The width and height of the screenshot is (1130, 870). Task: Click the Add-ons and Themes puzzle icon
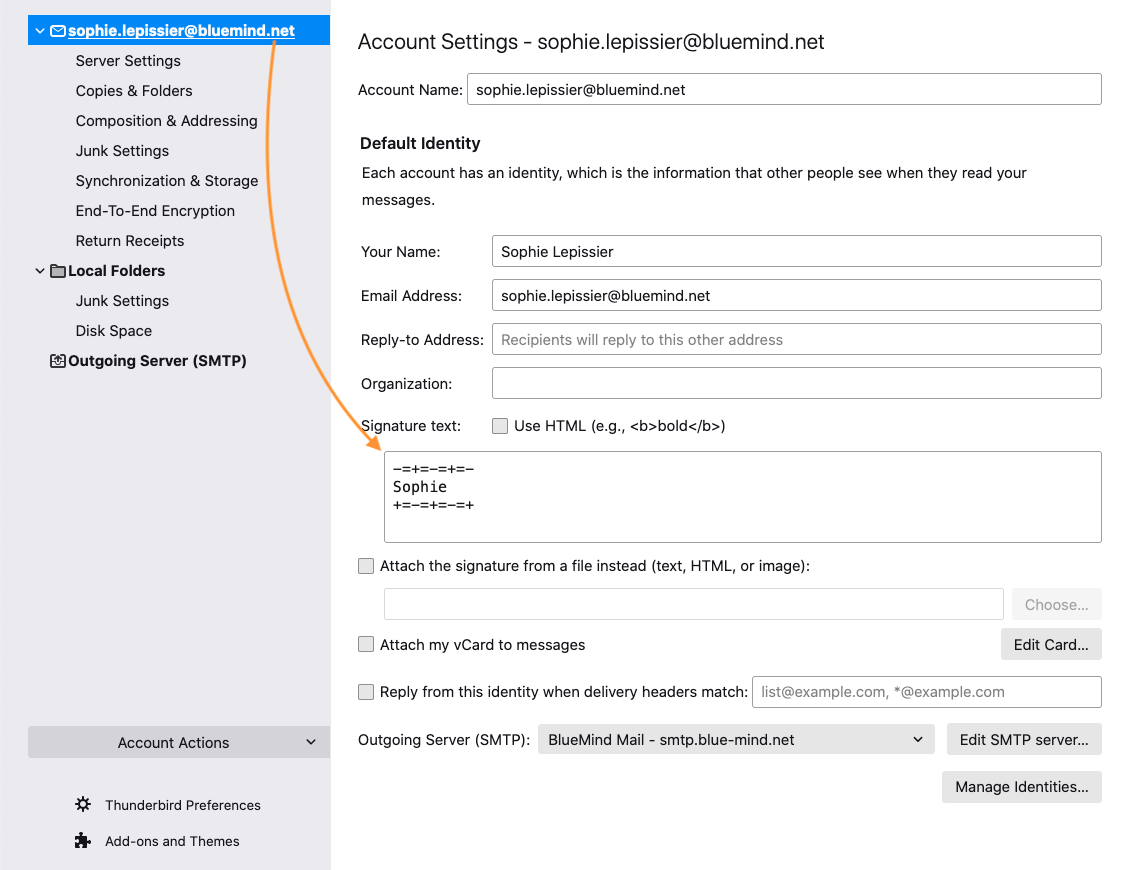click(83, 840)
